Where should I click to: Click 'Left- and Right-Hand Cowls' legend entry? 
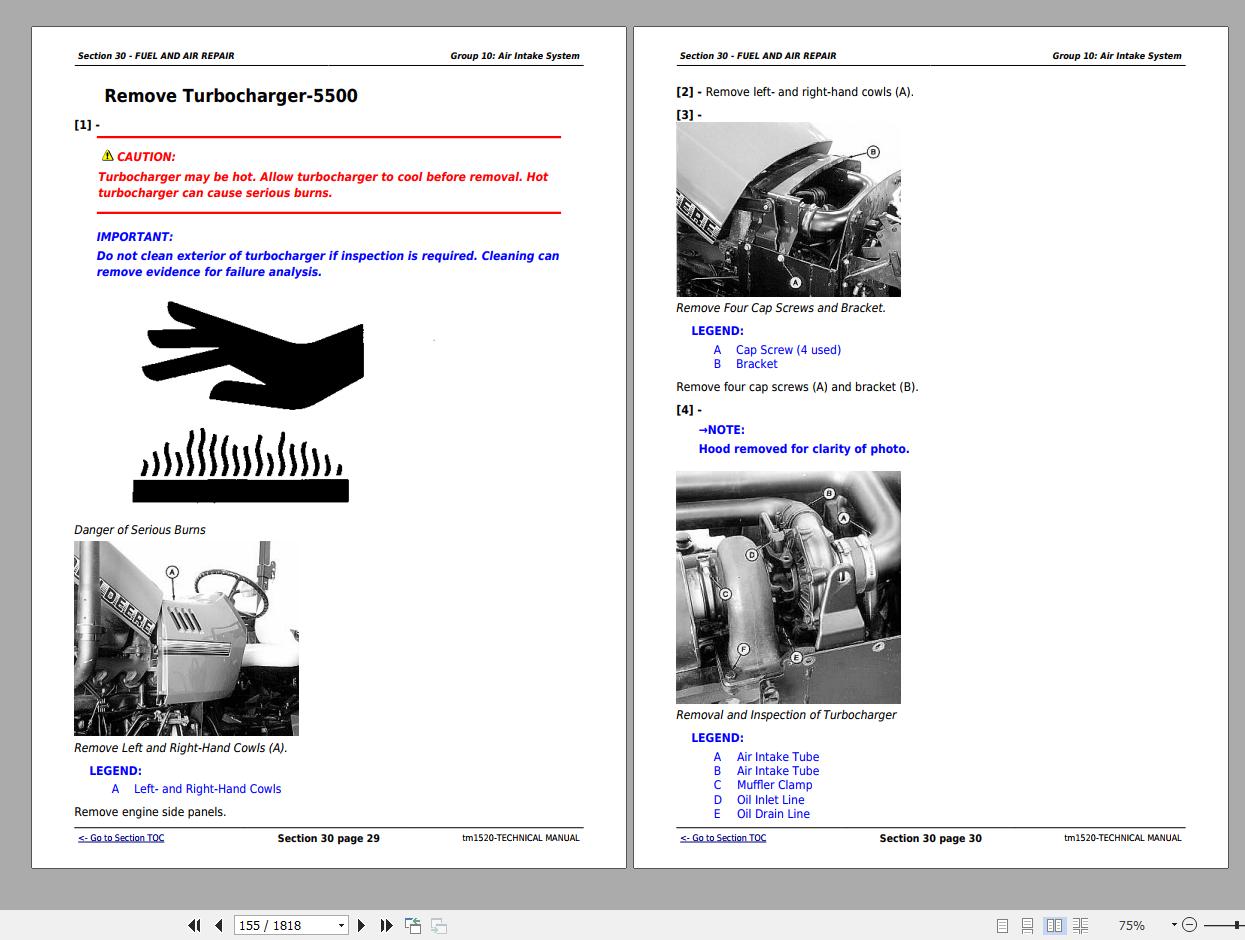(208, 789)
